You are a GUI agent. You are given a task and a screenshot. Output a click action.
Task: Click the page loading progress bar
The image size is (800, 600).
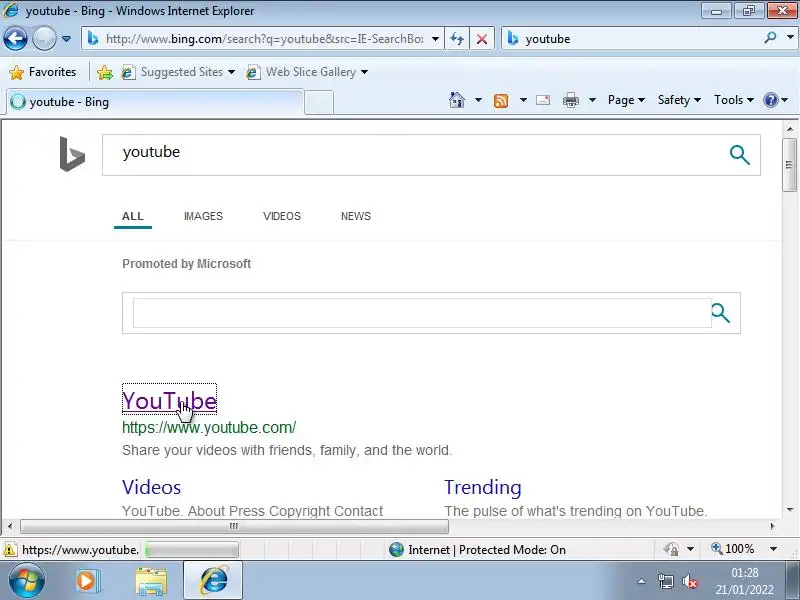pos(192,549)
